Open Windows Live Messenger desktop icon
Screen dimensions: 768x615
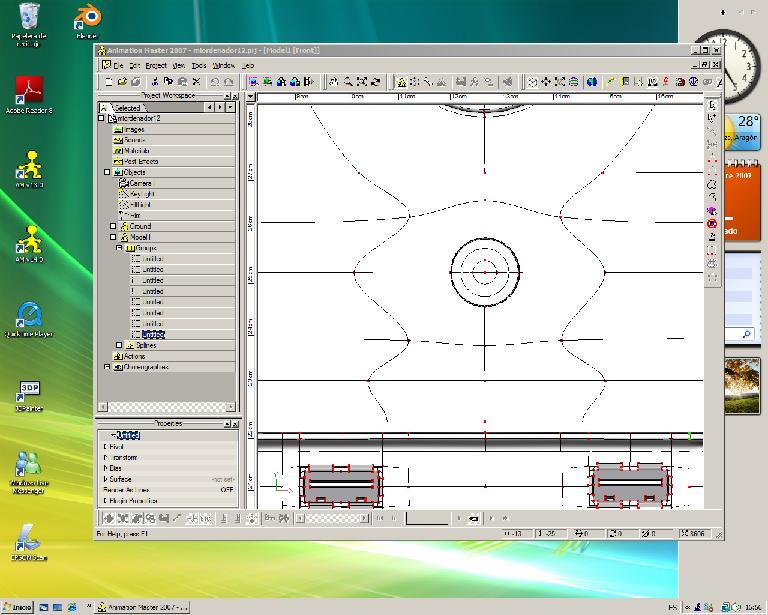point(29,472)
